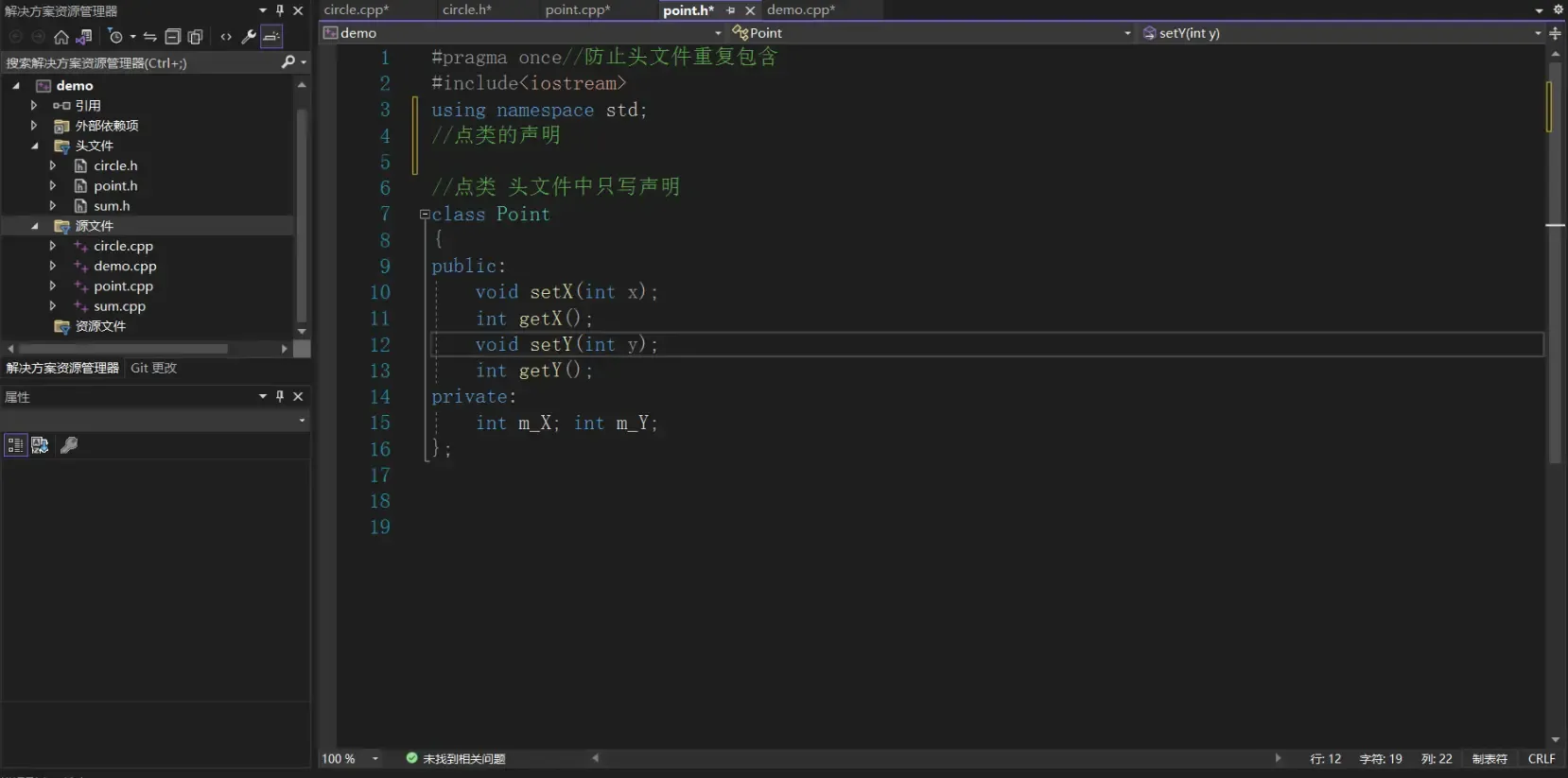Close the 属性 panel

tap(298, 397)
